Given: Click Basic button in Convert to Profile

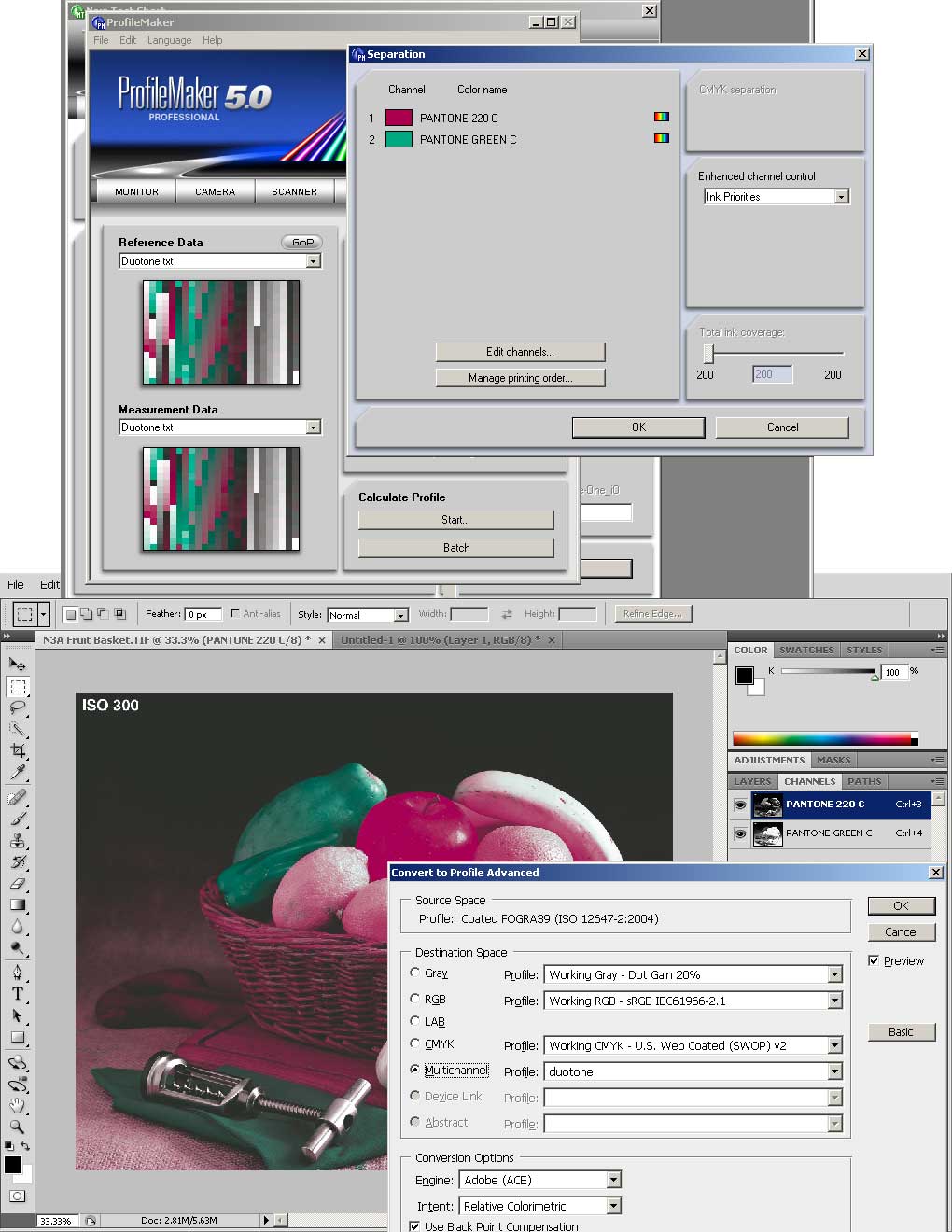Looking at the screenshot, I should pyautogui.click(x=901, y=1031).
